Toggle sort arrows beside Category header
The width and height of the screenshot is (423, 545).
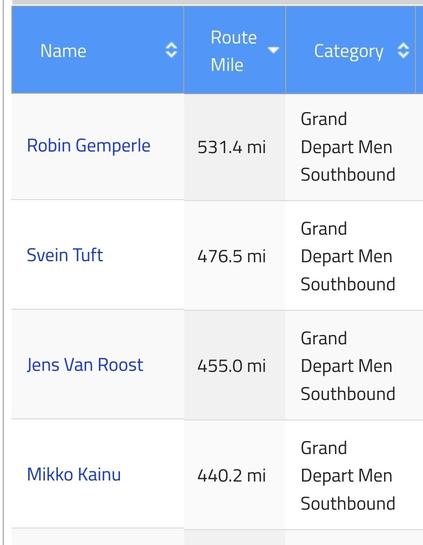coord(403,50)
